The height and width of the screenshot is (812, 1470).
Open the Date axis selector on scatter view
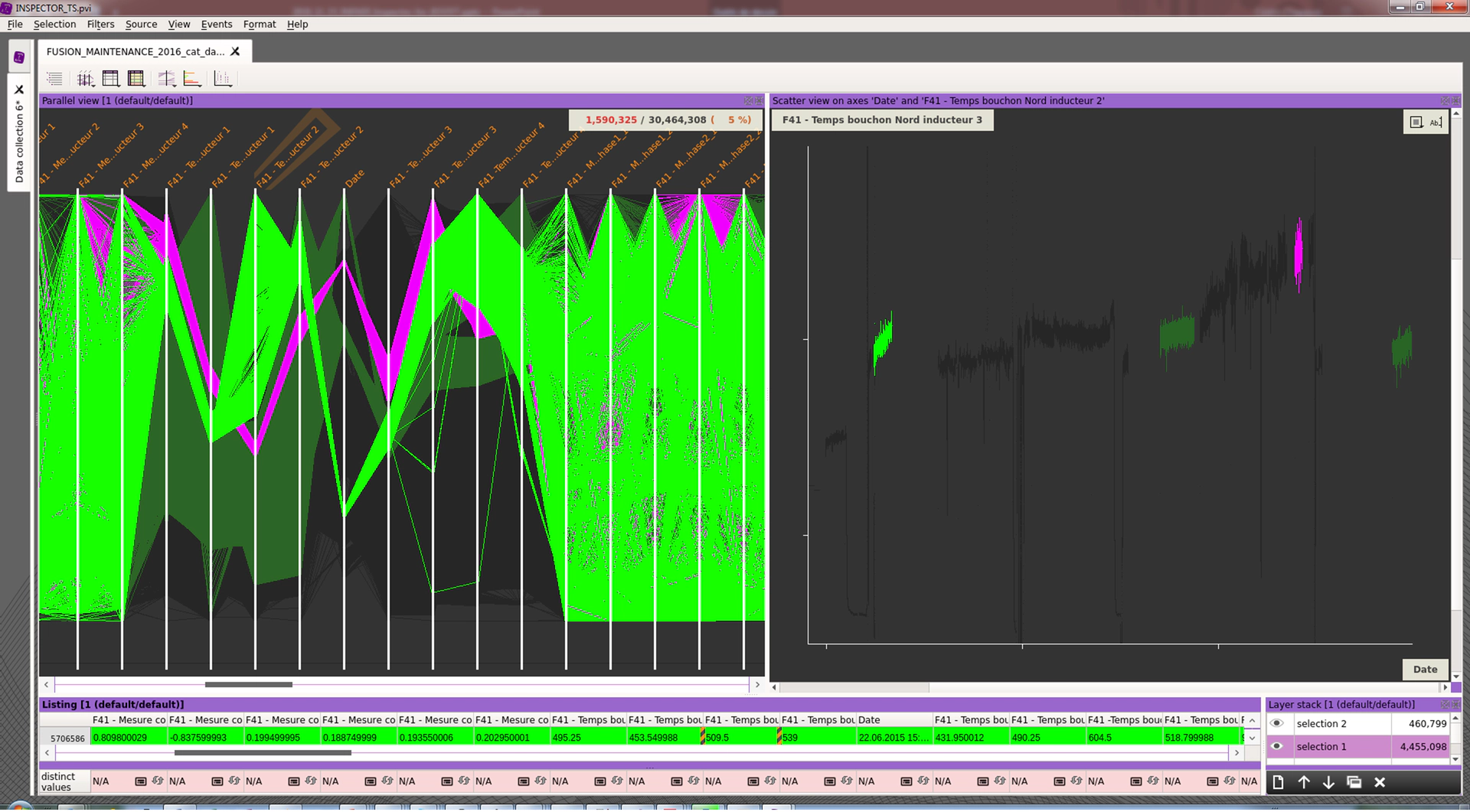[x=1425, y=670]
